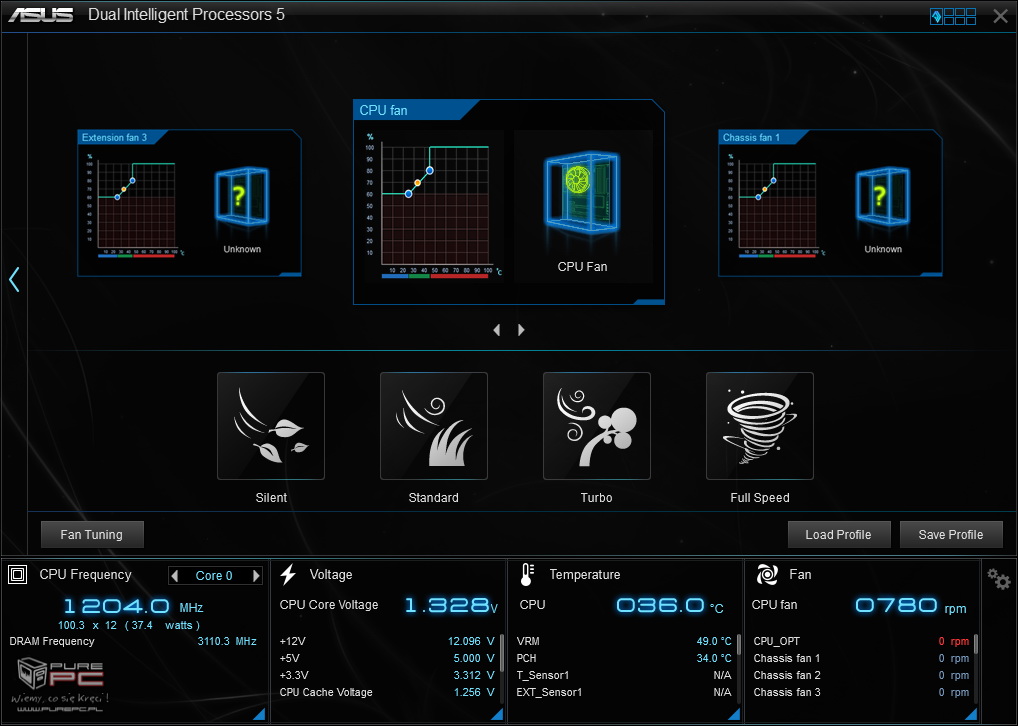Screen dimensions: 1018x726
Task: Select the Silent fan mode icon
Action: pyautogui.click(x=271, y=426)
